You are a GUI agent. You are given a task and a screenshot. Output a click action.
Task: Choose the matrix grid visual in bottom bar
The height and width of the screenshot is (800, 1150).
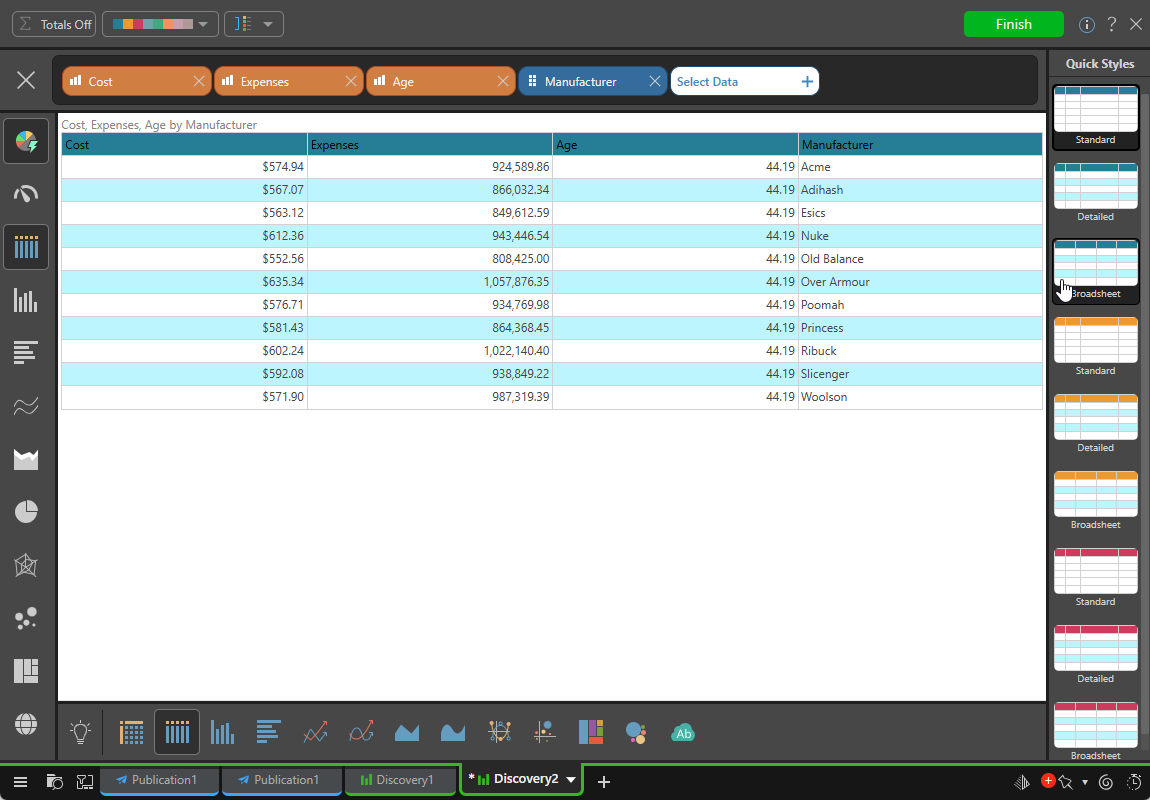point(131,732)
